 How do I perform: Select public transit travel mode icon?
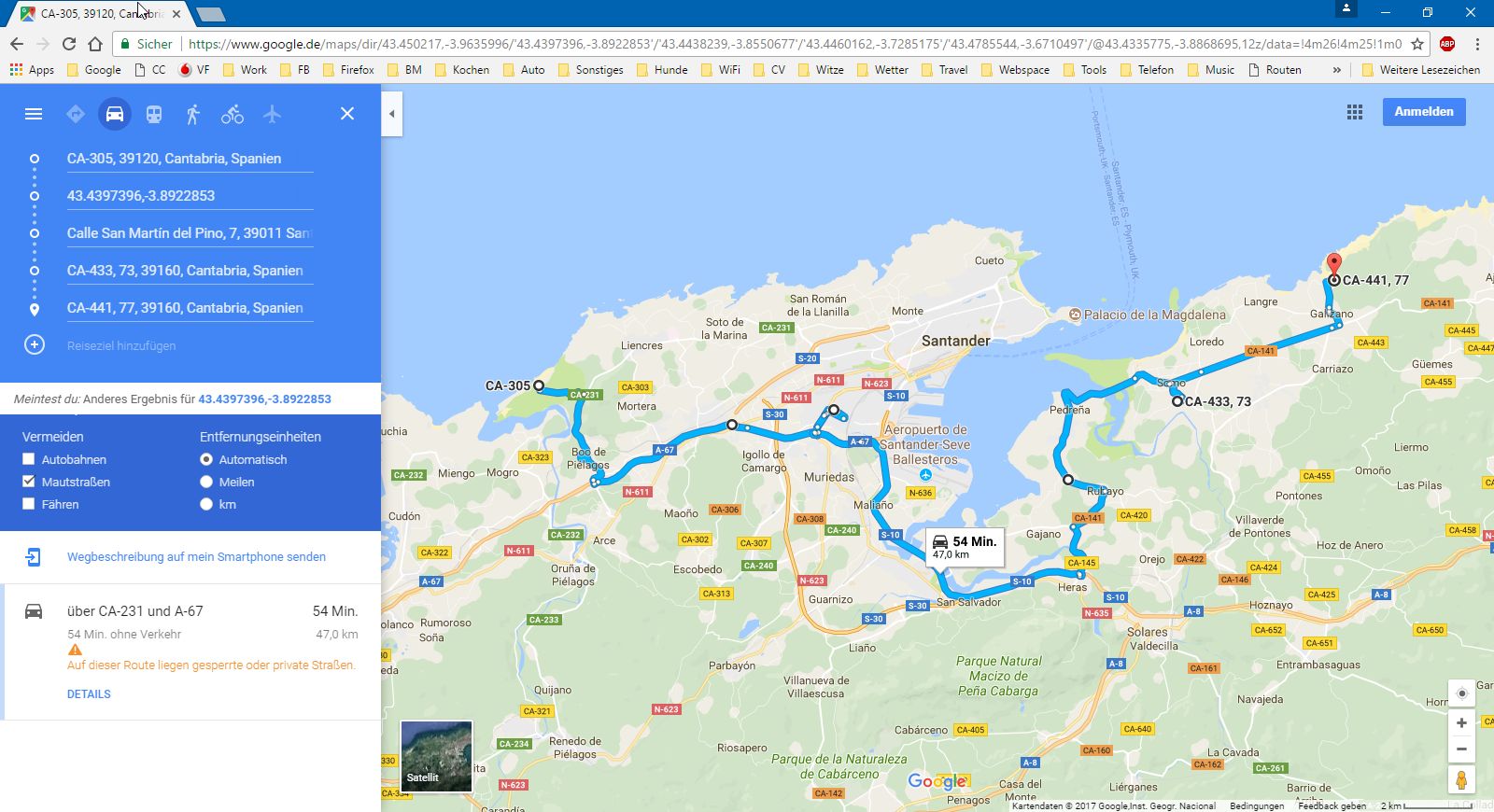coord(153,114)
